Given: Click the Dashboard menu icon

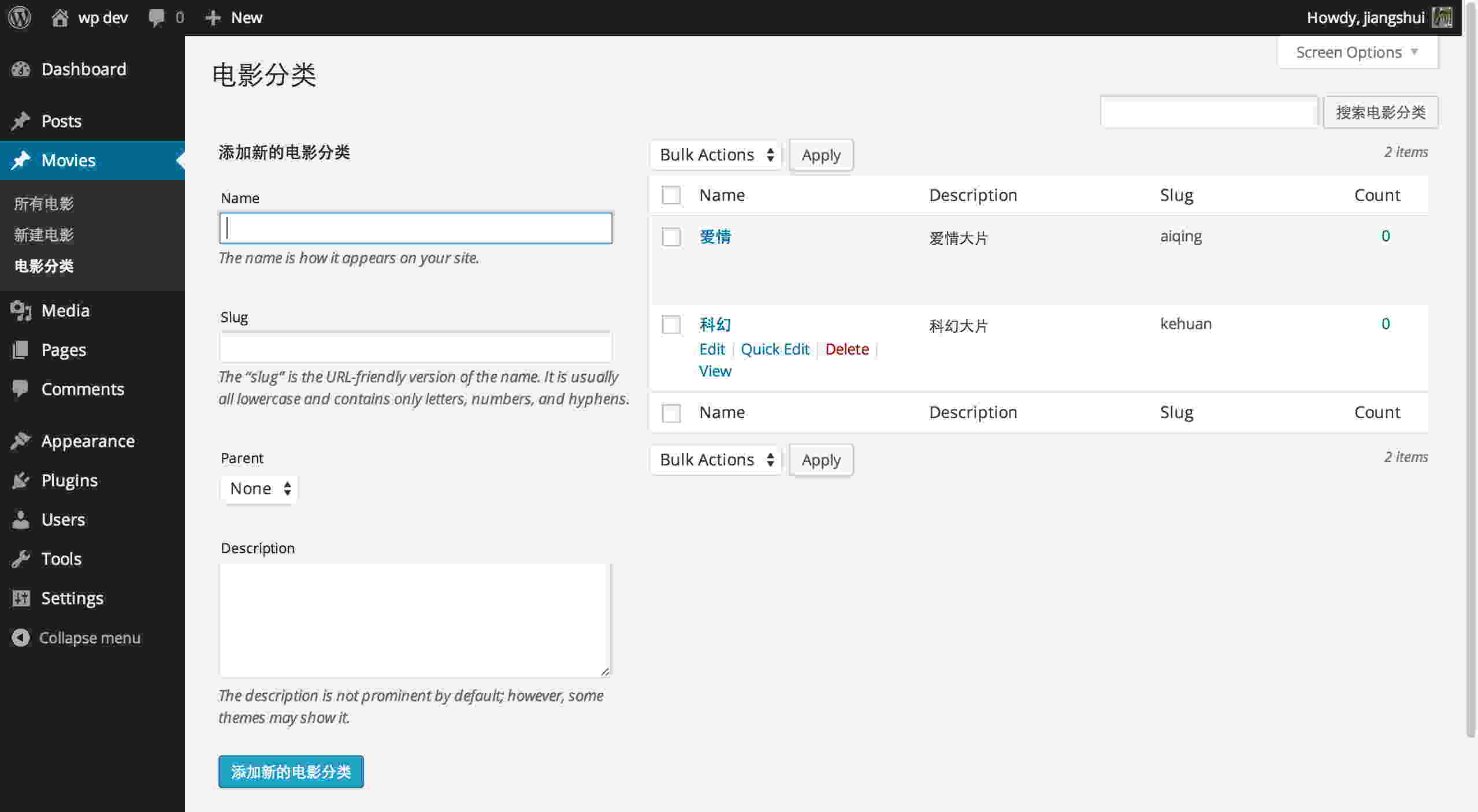Looking at the screenshot, I should tap(19, 68).
